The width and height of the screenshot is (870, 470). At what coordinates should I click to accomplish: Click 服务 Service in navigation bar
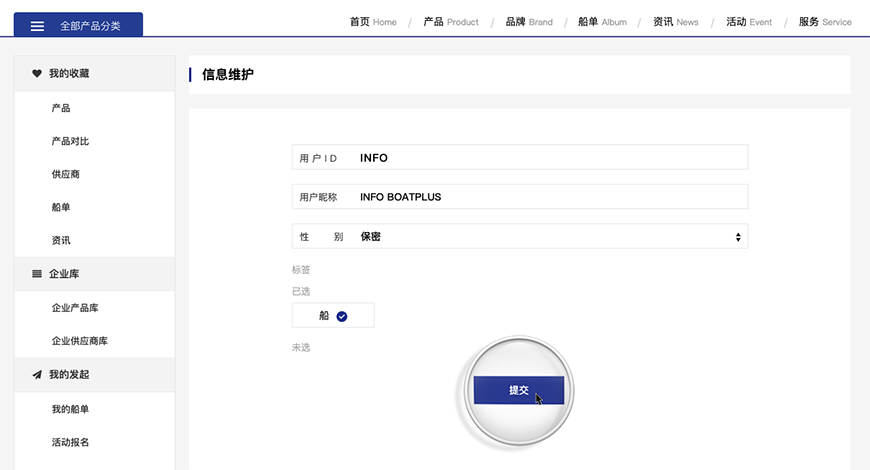point(825,22)
